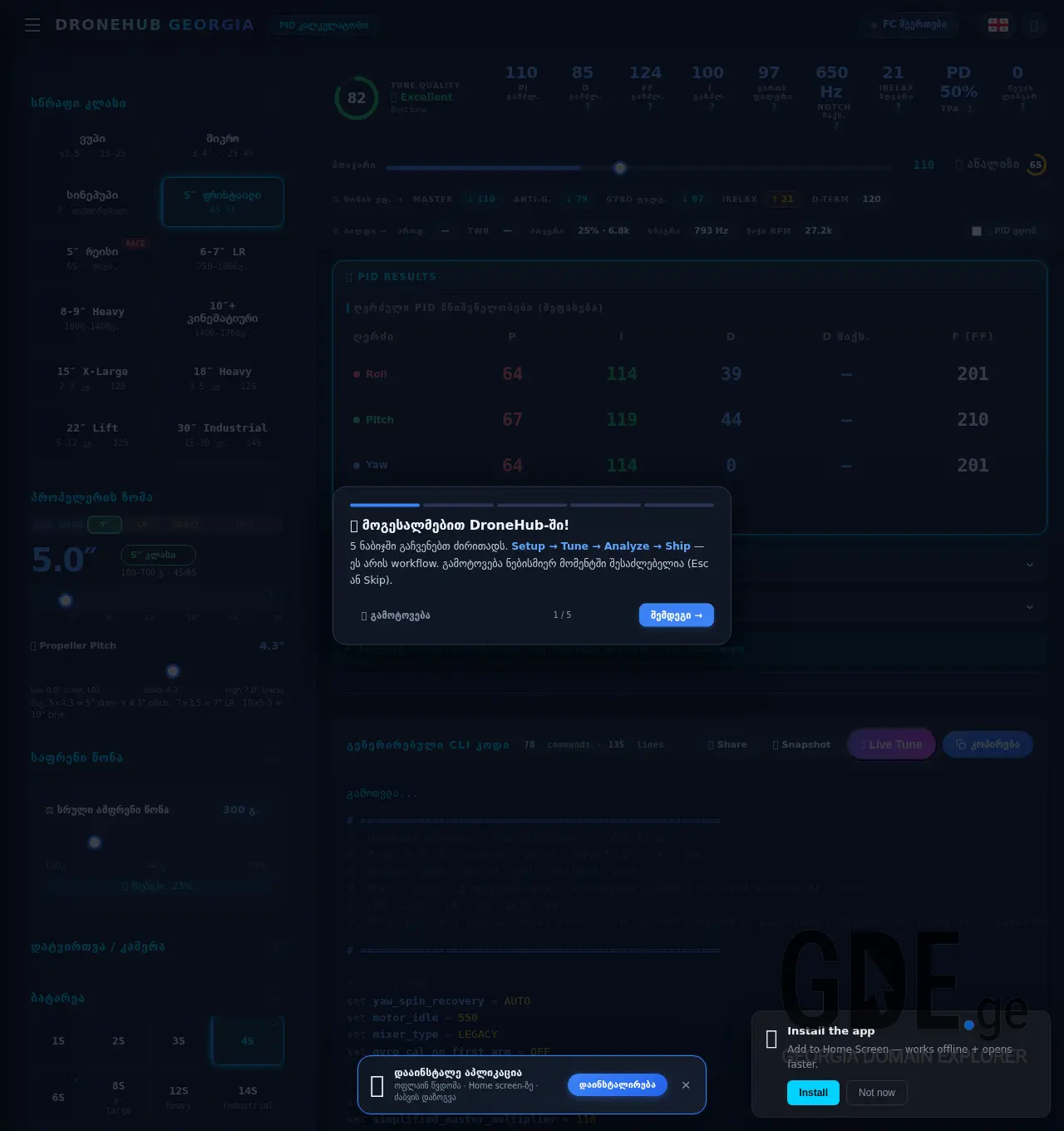Adjust the Propeller Pitch slider handle
Screen dimensions: 1064x1131
[173, 671]
